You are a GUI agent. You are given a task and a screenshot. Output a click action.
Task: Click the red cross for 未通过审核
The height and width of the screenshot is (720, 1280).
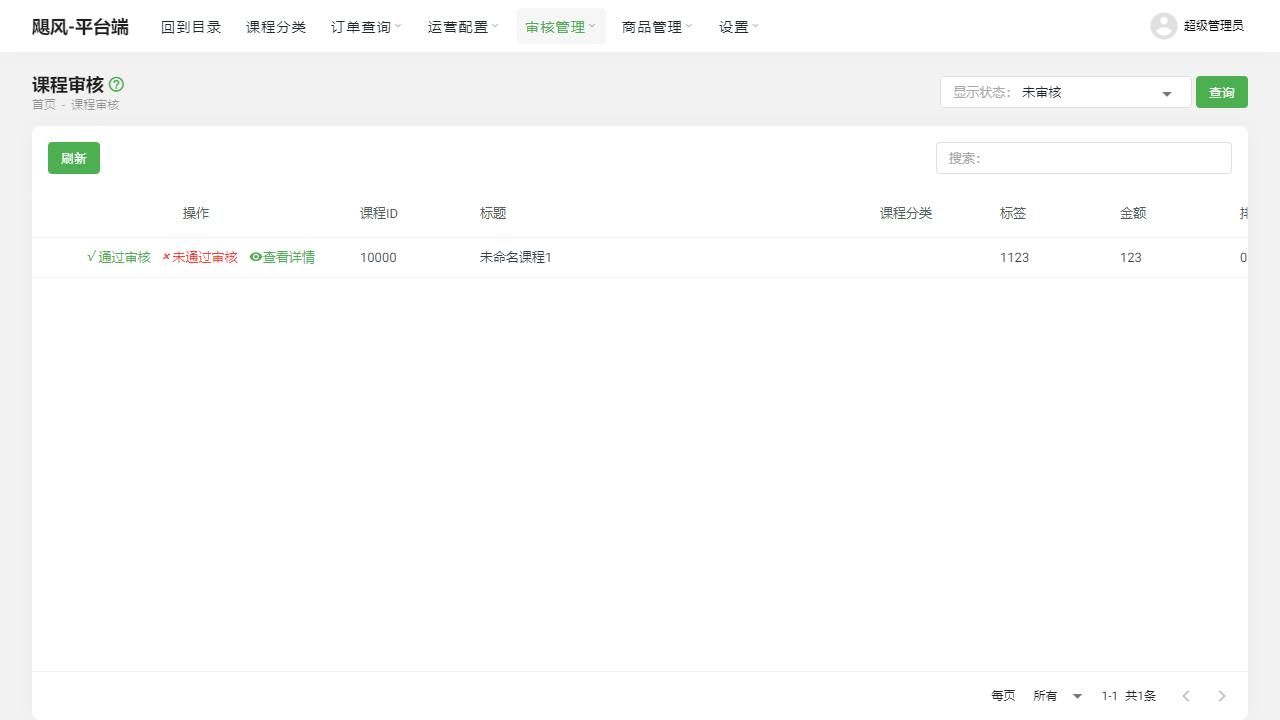pos(166,257)
